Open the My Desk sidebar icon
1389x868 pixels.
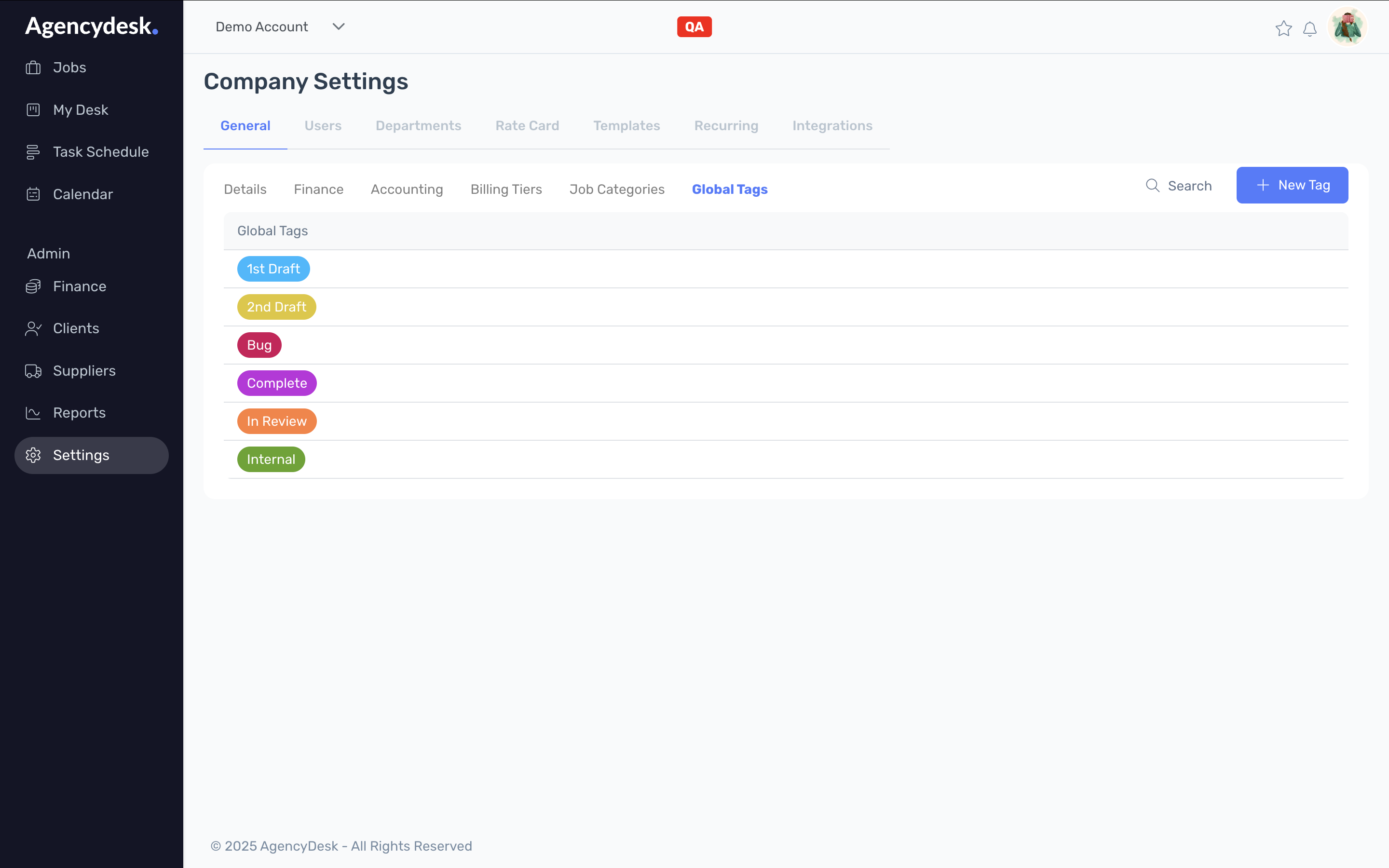point(33,109)
